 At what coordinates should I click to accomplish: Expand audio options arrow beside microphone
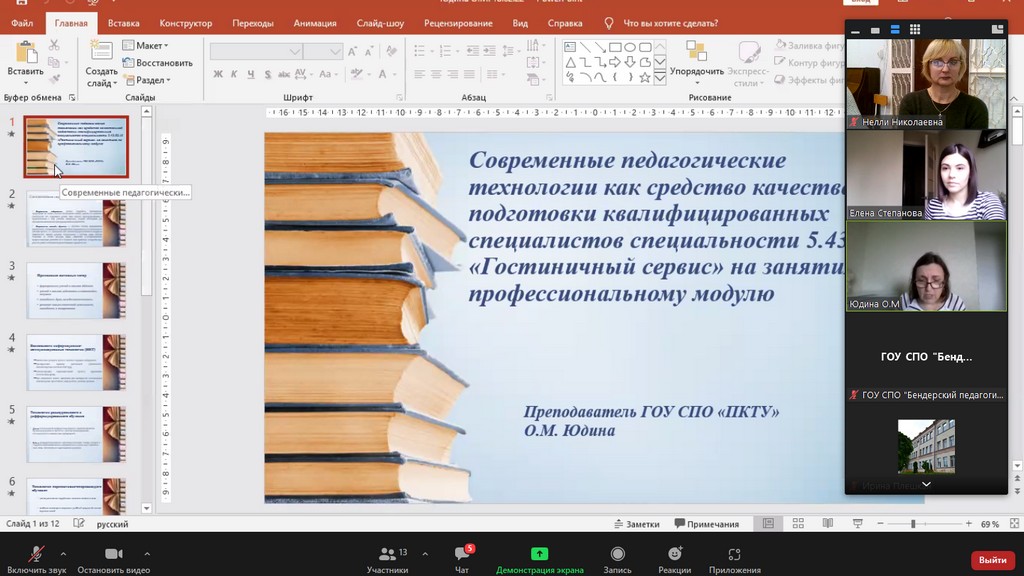(63, 553)
